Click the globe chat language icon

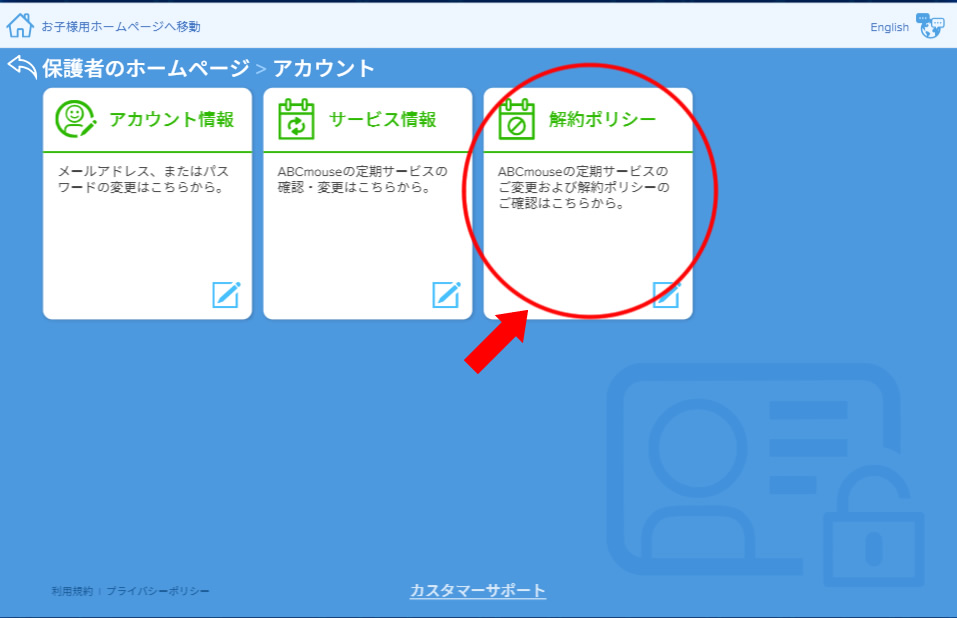coord(930,26)
